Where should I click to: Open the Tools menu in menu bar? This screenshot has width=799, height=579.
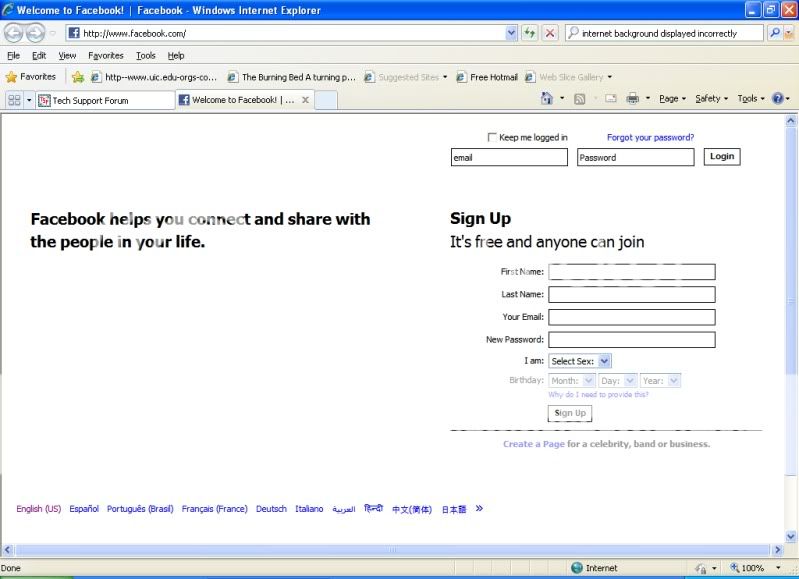tap(146, 56)
